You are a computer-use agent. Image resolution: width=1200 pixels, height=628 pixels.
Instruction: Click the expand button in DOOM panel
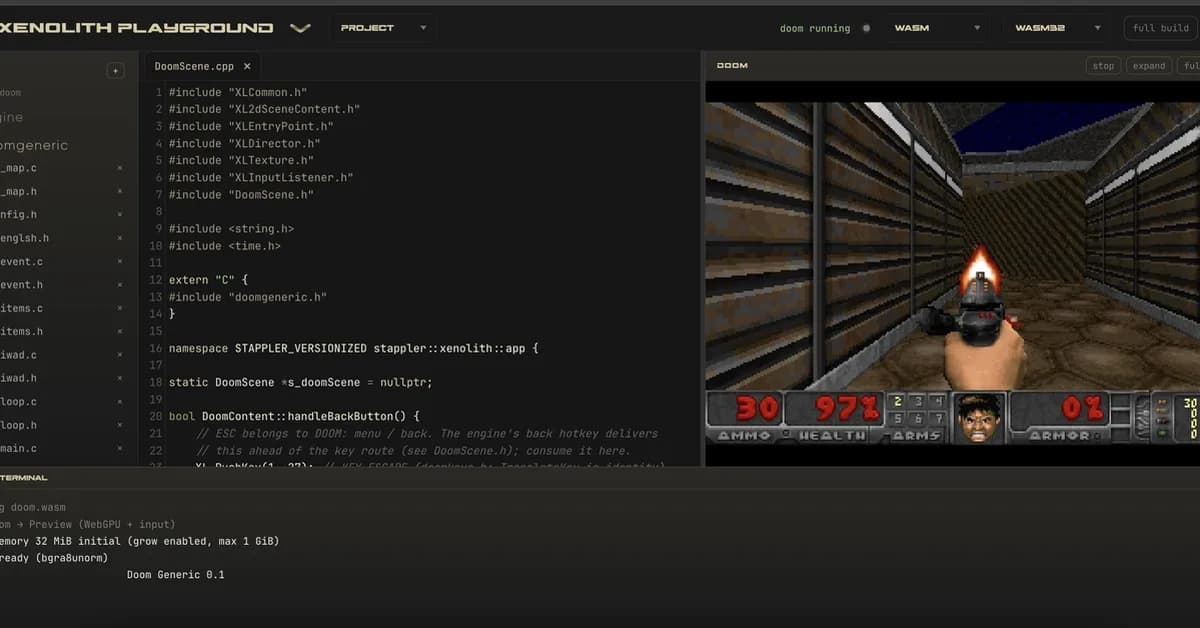[1149, 66]
